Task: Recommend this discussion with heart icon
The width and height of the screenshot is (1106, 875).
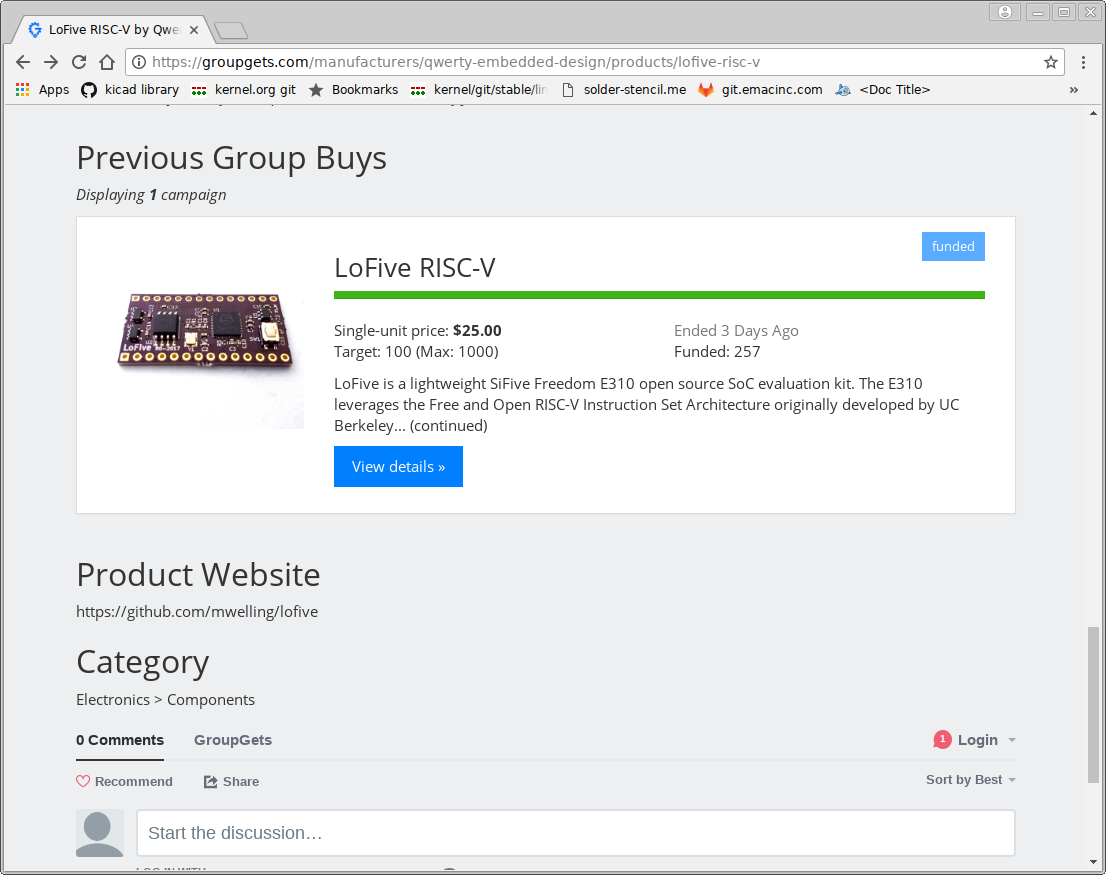Action: click(124, 781)
